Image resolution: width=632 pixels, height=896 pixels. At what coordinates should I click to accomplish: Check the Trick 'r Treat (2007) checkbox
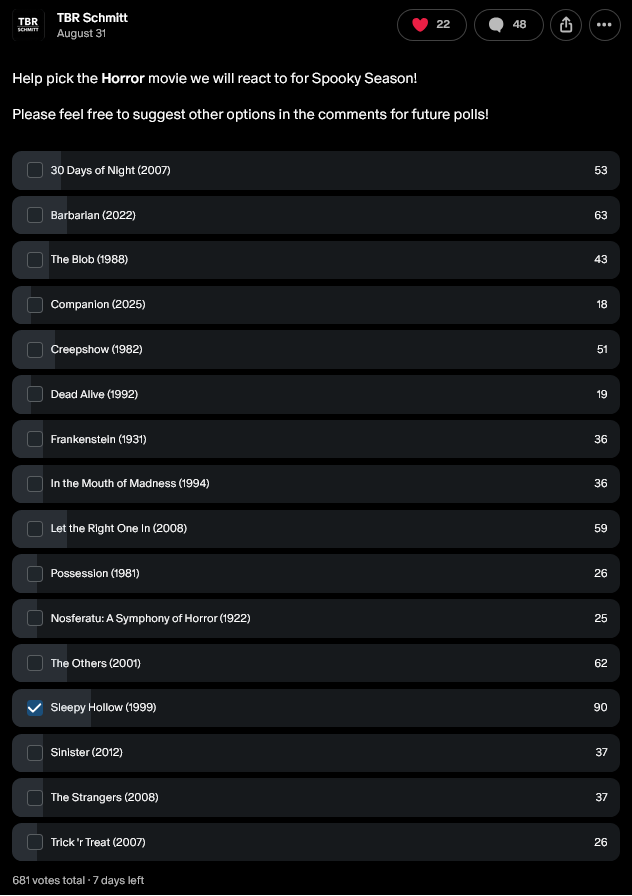click(x=35, y=842)
